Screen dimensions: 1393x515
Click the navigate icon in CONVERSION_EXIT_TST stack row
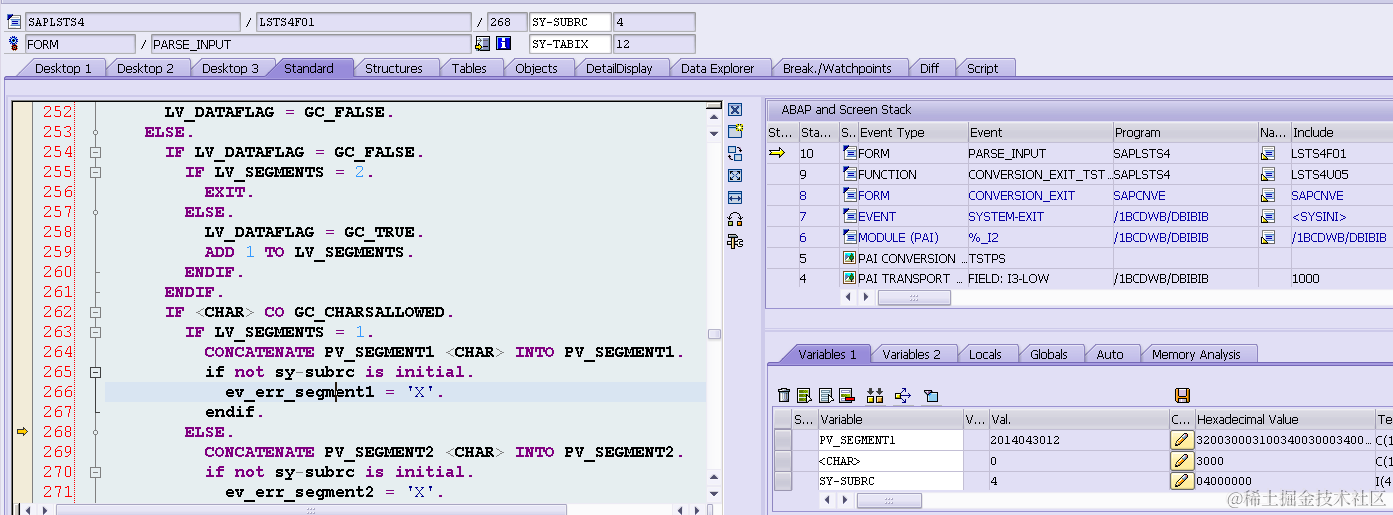click(x=1268, y=174)
